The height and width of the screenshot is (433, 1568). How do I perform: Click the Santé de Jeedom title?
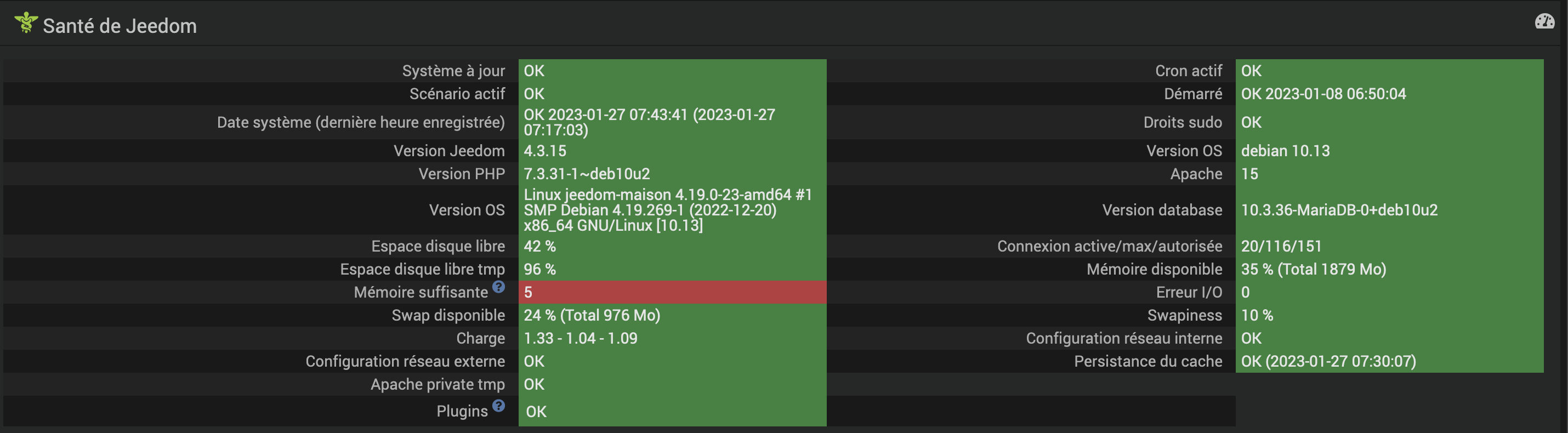pos(120,26)
